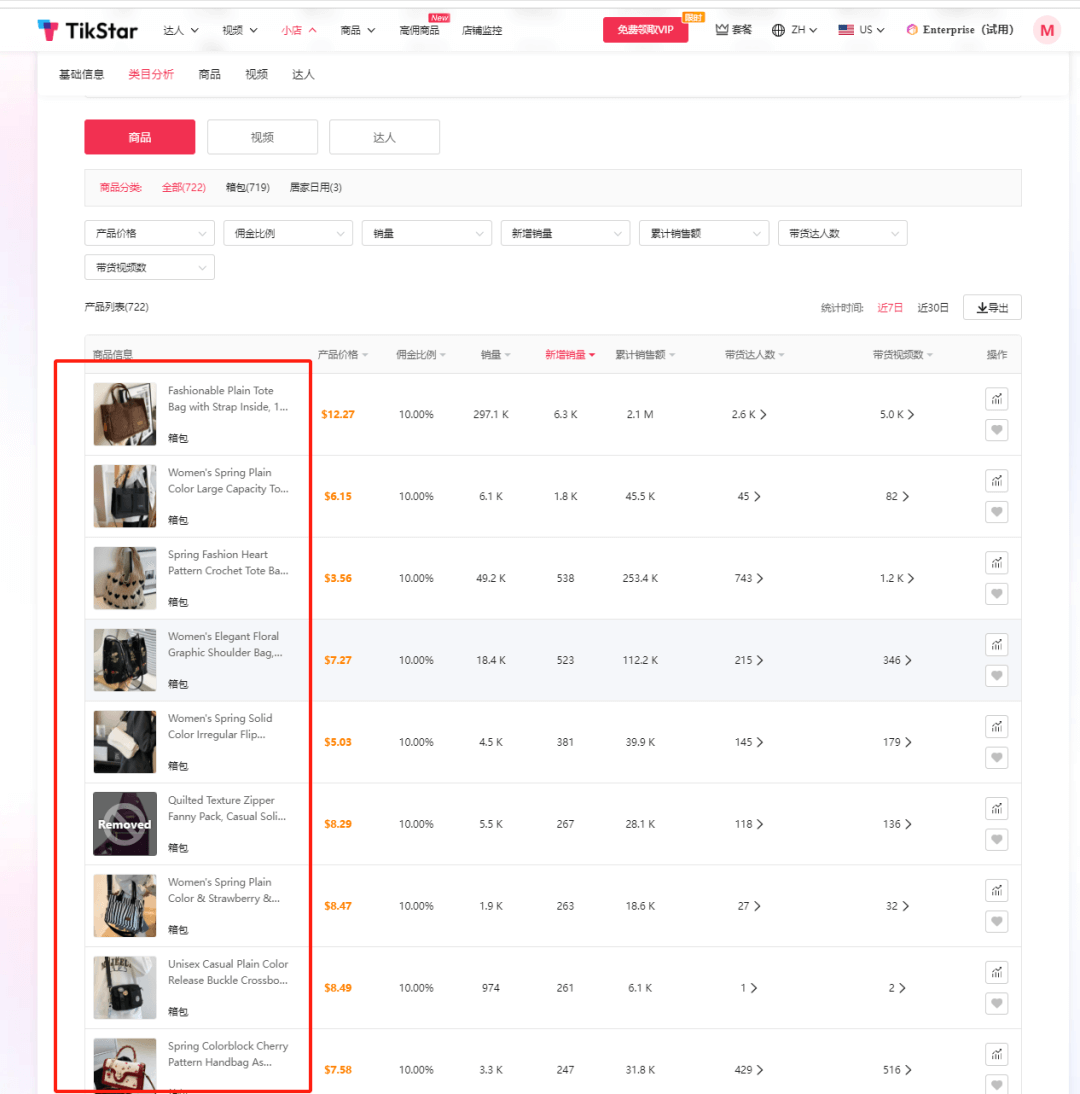Switch to the 视频 tab
This screenshot has height=1094, width=1080.
[x=262, y=137]
